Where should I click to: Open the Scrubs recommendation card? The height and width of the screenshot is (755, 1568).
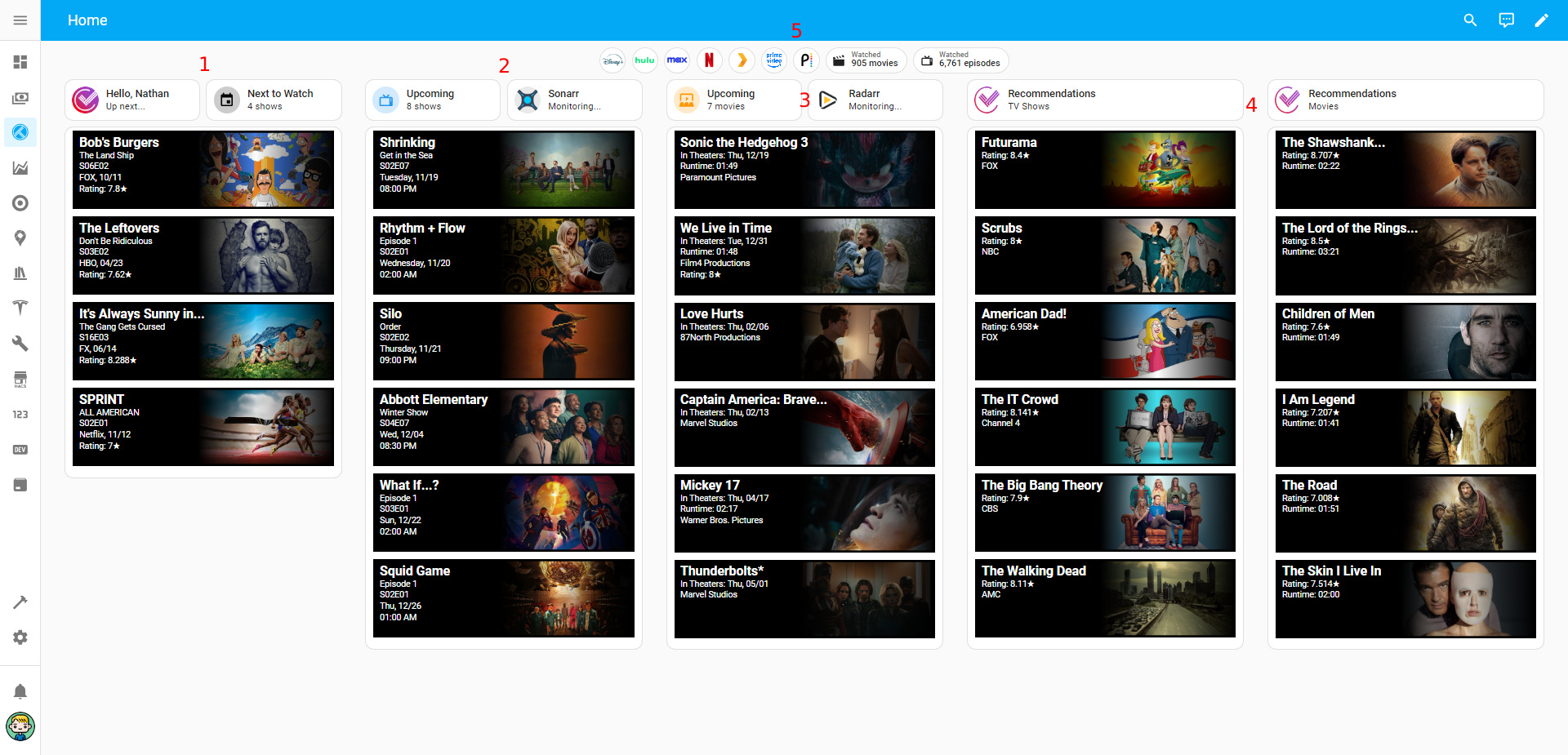tap(1105, 255)
